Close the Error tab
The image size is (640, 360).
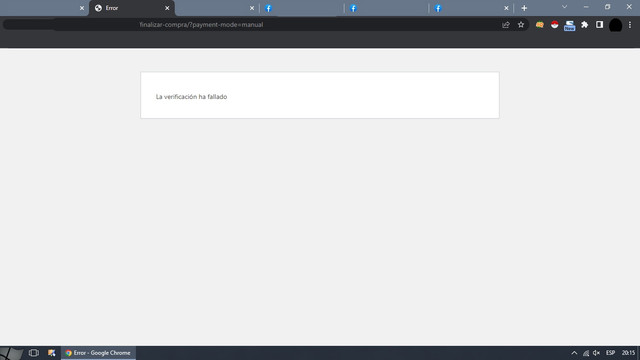[x=167, y=8]
